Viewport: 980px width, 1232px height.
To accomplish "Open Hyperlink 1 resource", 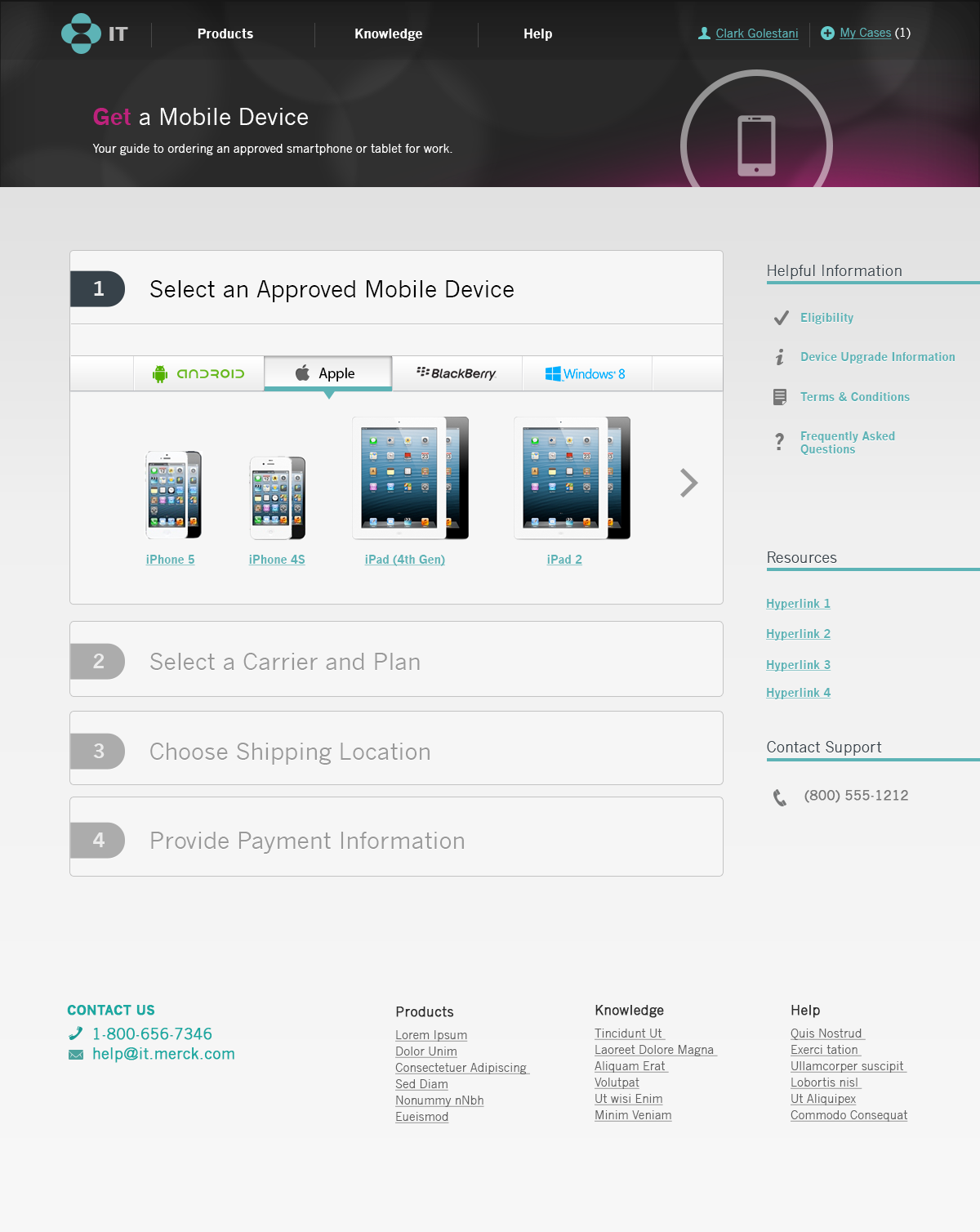I will pos(798,604).
